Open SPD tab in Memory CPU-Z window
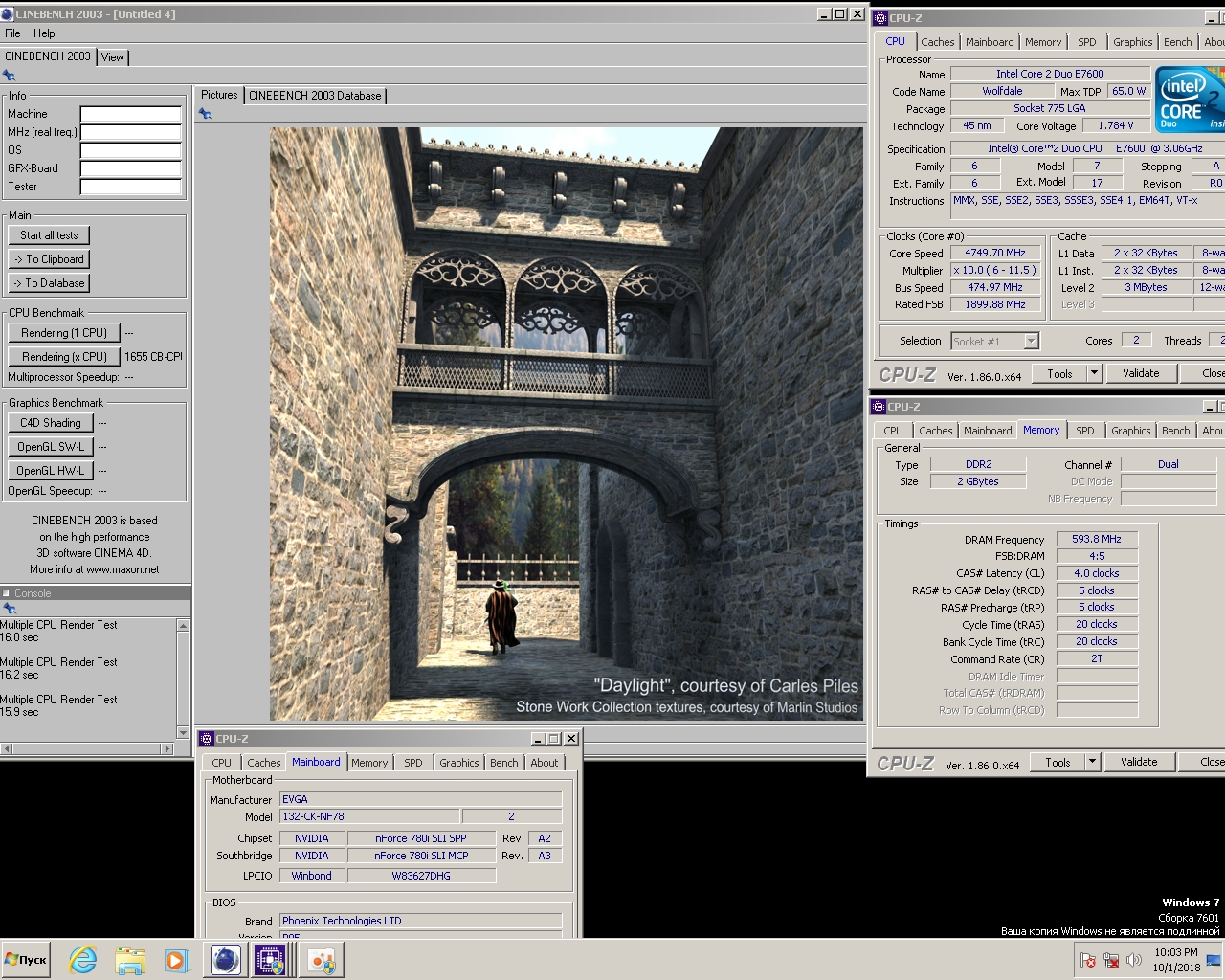The height and width of the screenshot is (980, 1225). coord(1084,431)
